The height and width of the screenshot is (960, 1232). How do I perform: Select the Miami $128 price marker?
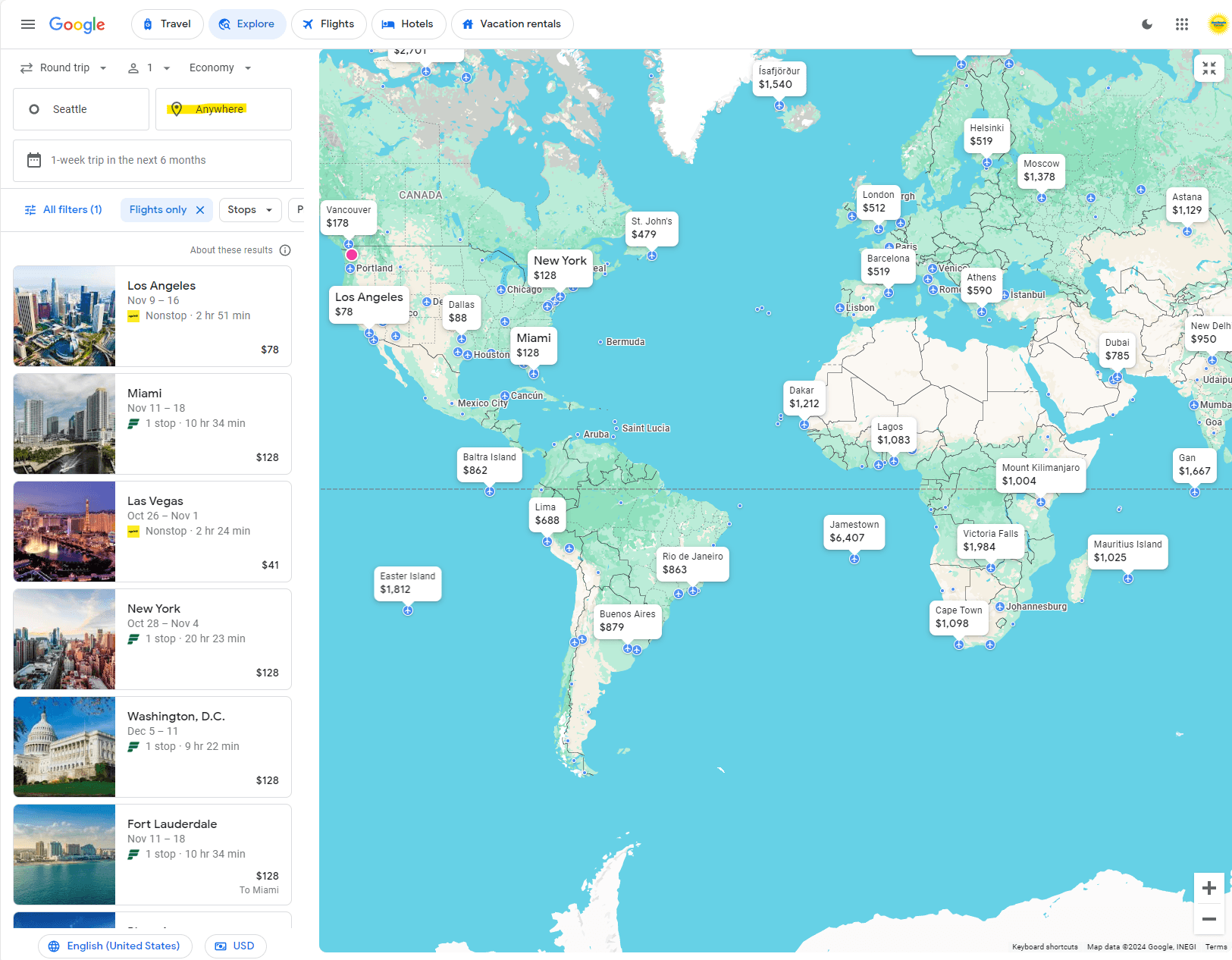tap(533, 346)
